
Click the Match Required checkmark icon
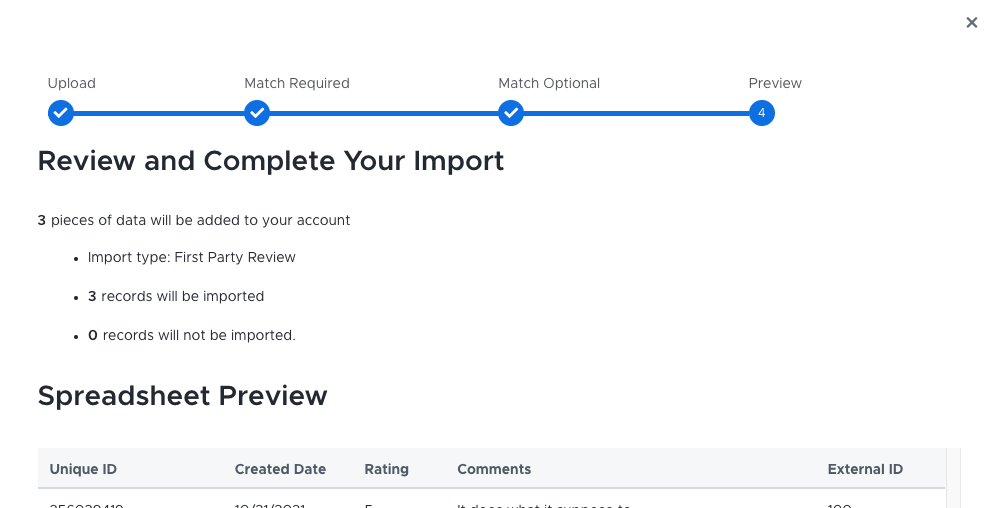[257, 113]
